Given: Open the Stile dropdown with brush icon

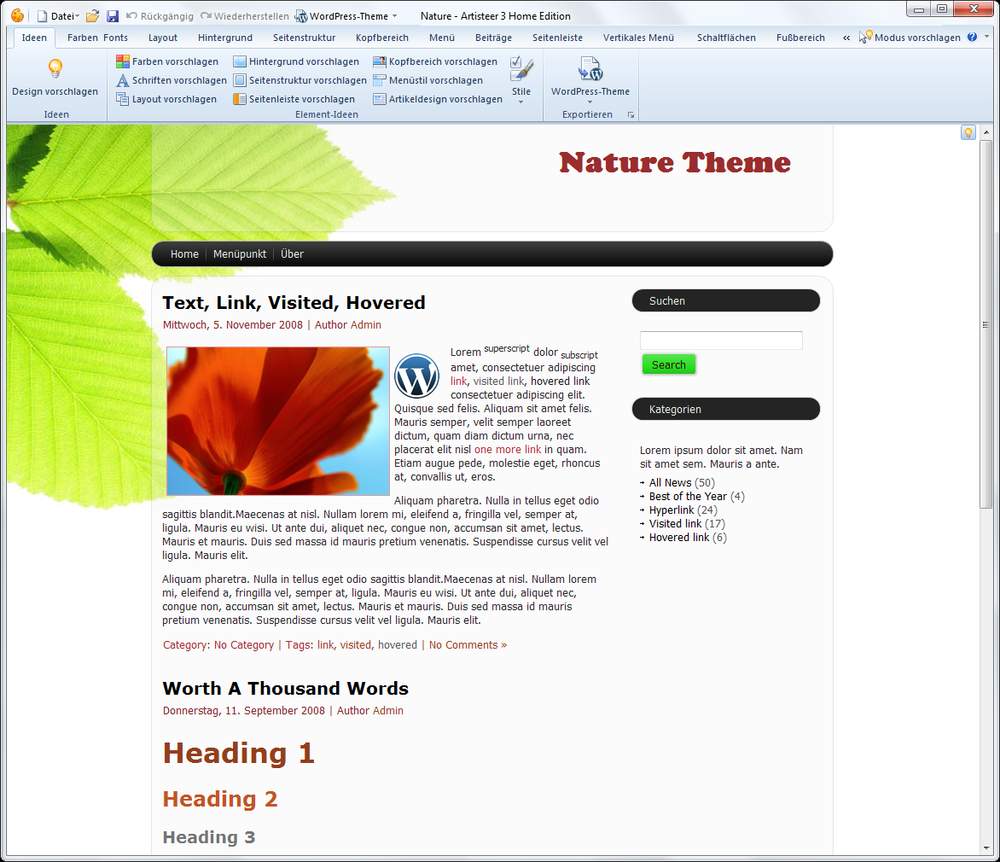Looking at the screenshot, I should 521,80.
